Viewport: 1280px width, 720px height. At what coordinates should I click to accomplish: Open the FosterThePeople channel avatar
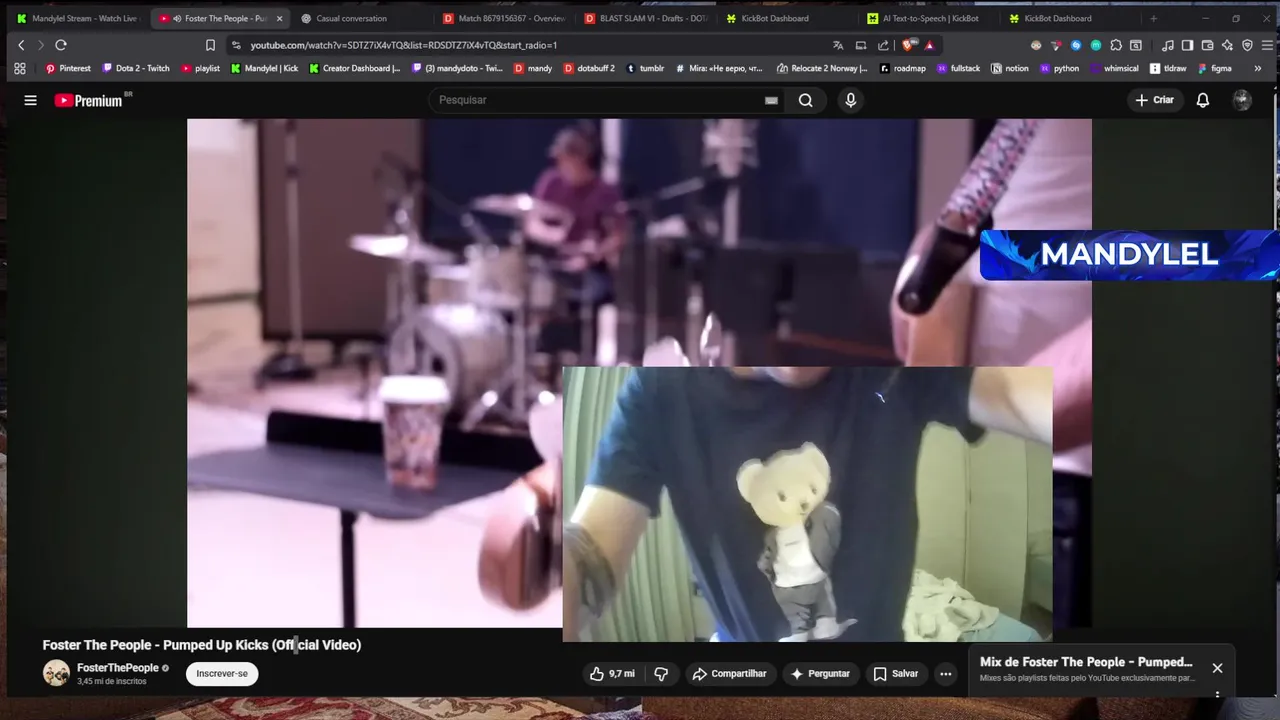click(x=56, y=673)
